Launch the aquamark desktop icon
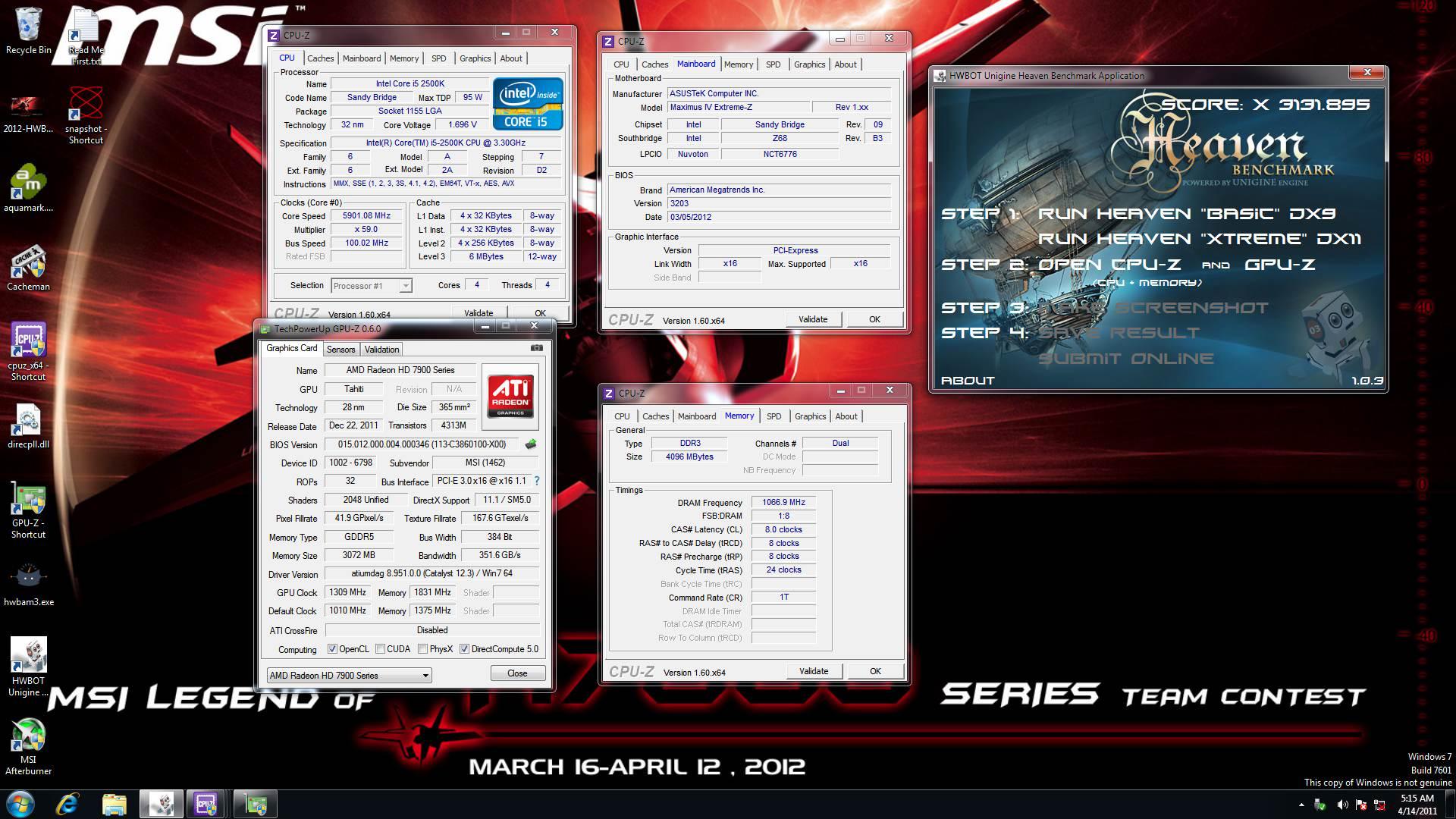The image size is (1456, 819). [29, 188]
